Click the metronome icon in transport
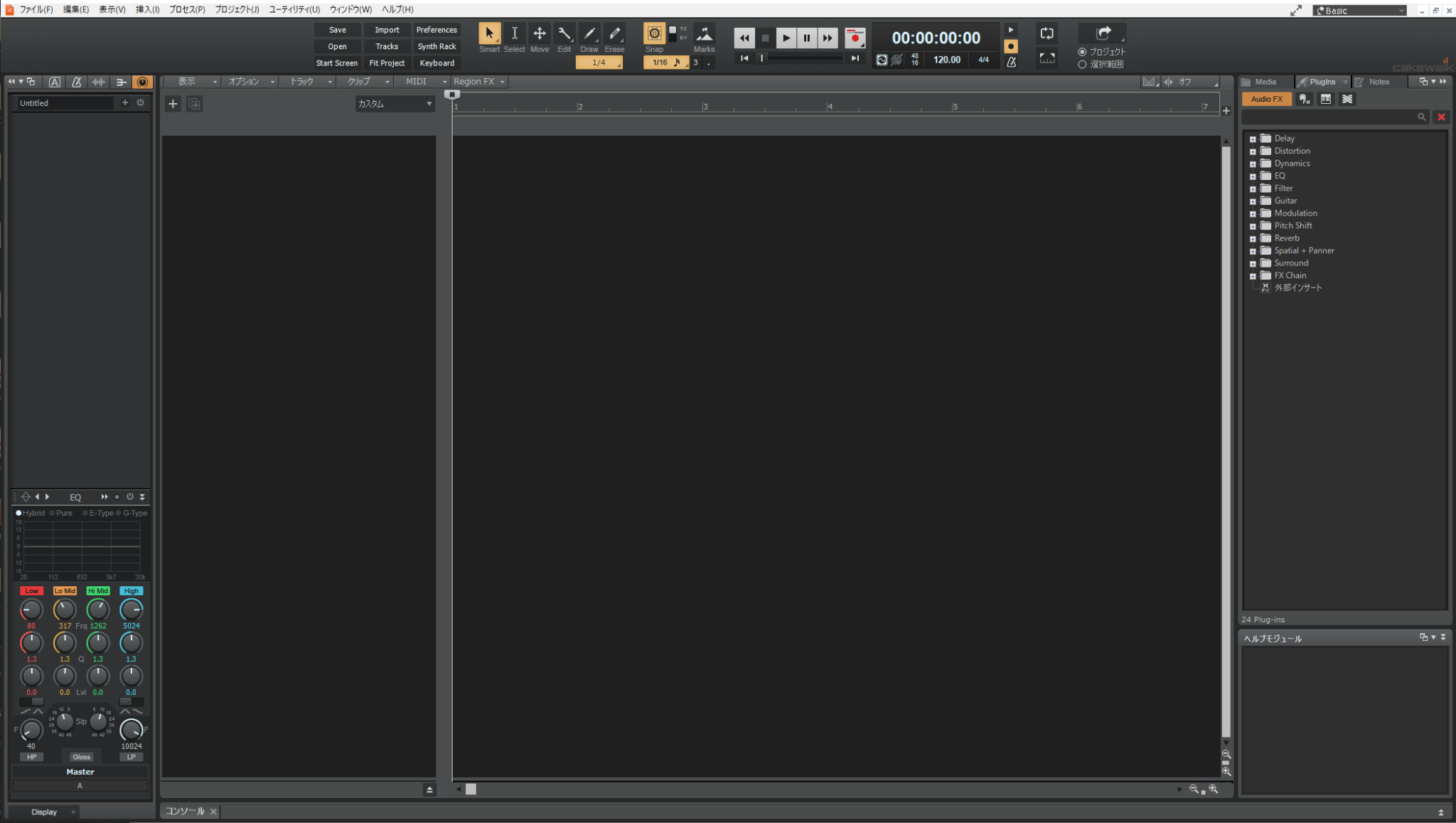1456x823 pixels. (1011, 62)
